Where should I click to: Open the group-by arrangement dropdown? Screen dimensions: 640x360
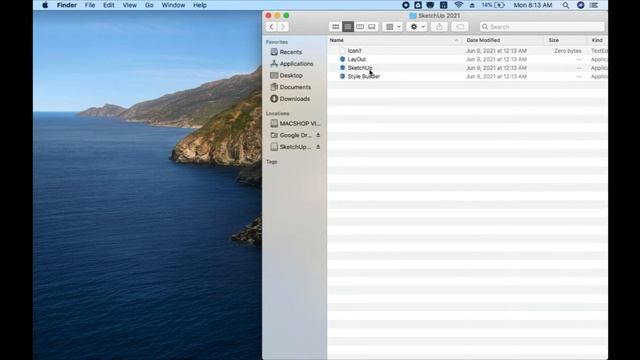click(393, 27)
